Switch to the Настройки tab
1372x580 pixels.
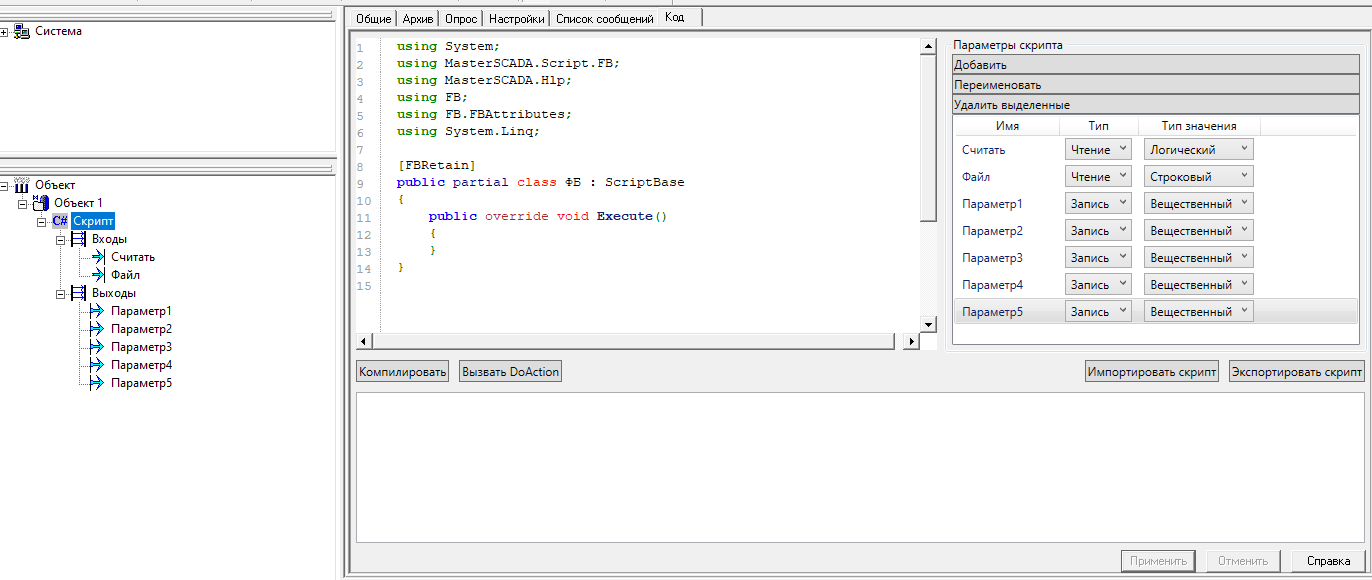[517, 19]
